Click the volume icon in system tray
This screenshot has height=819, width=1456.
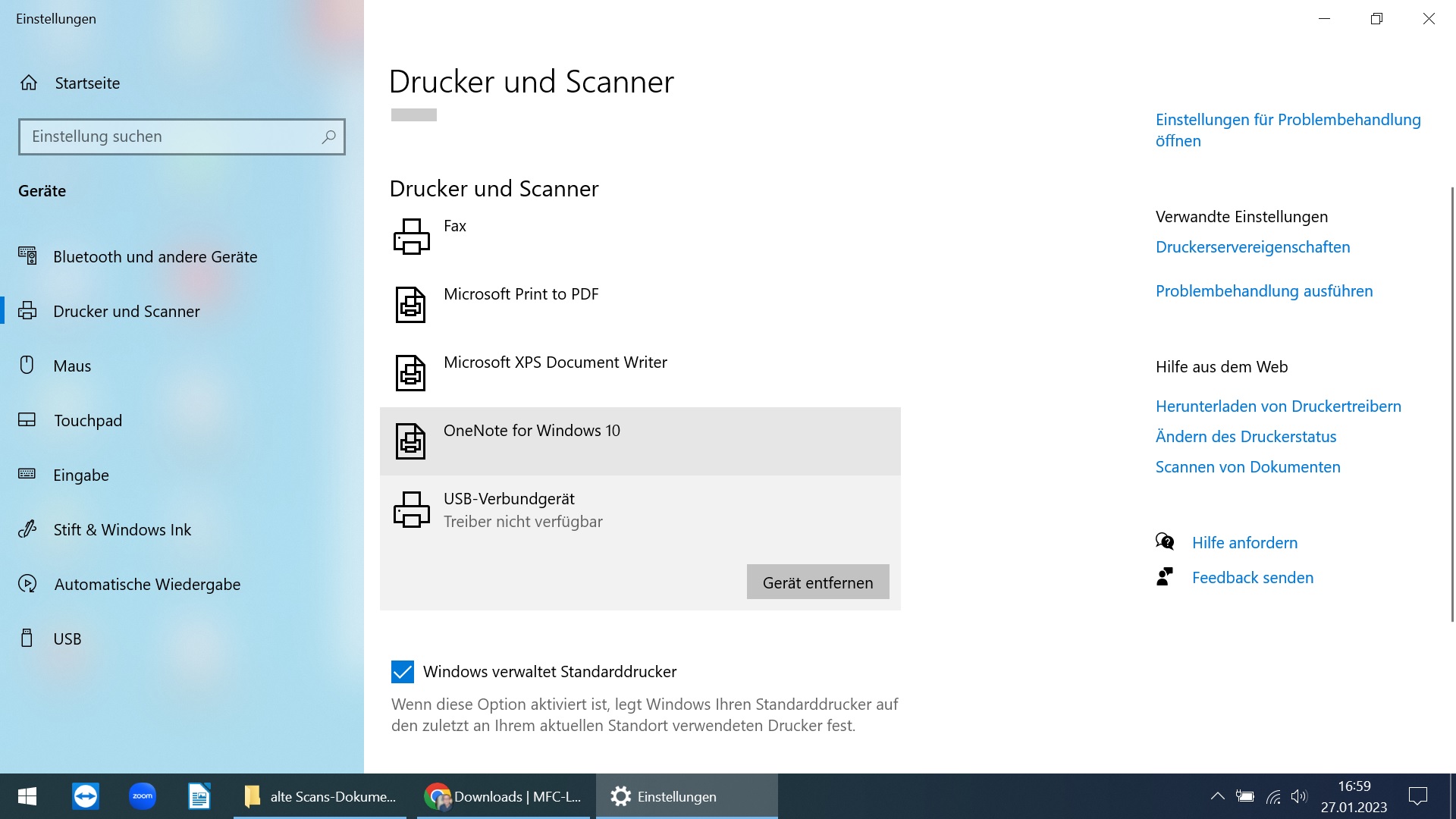tap(1299, 796)
